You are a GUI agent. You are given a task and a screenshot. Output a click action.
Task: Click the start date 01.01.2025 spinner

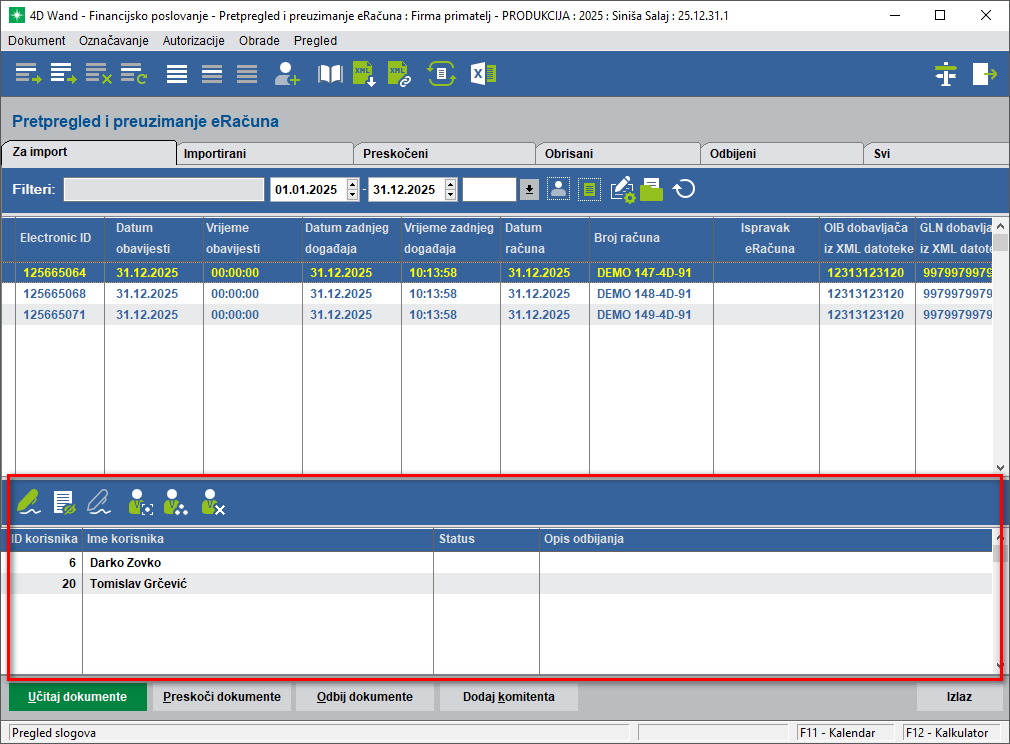pos(352,189)
